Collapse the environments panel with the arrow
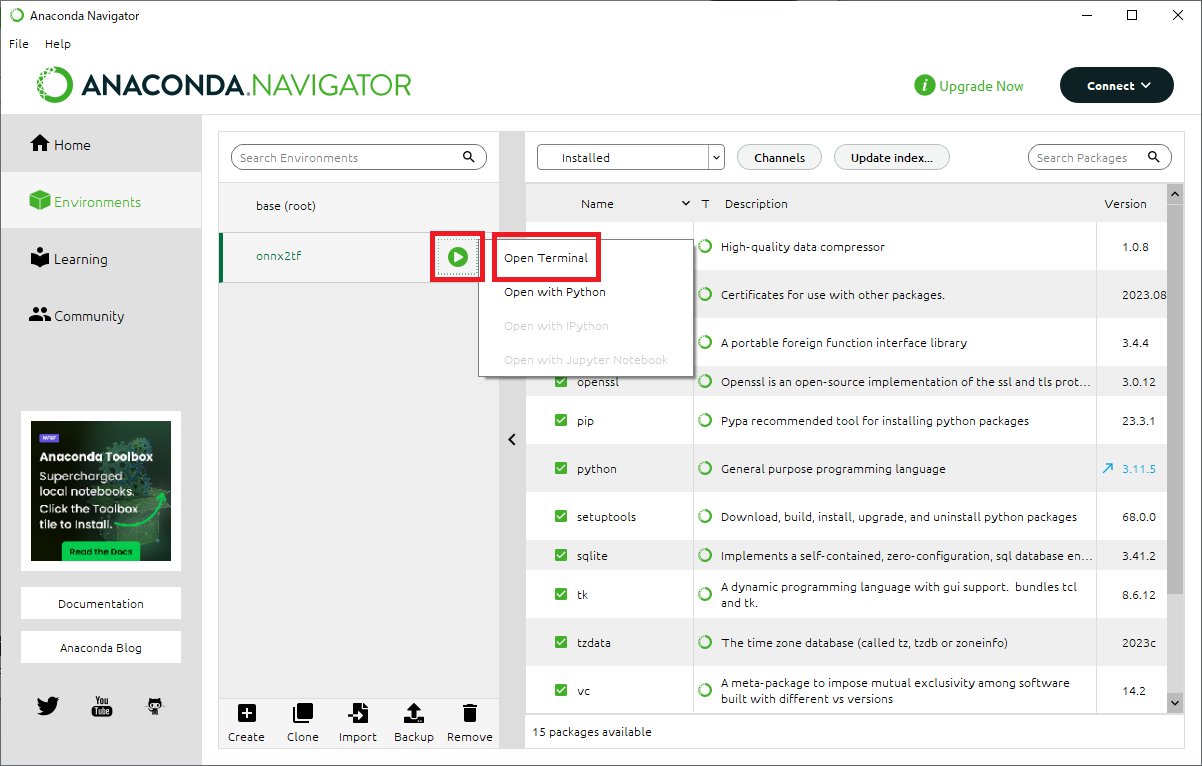 (x=512, y=439)
